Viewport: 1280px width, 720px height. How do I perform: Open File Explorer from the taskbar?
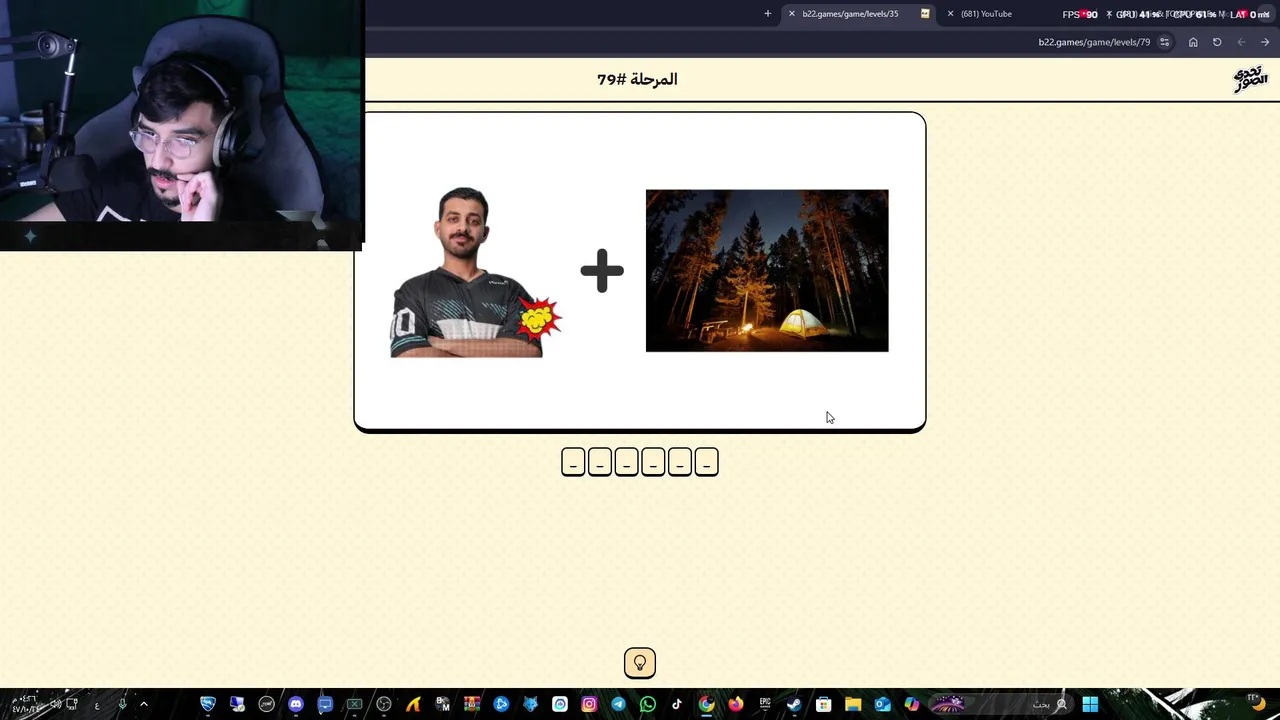coord(853,704)
